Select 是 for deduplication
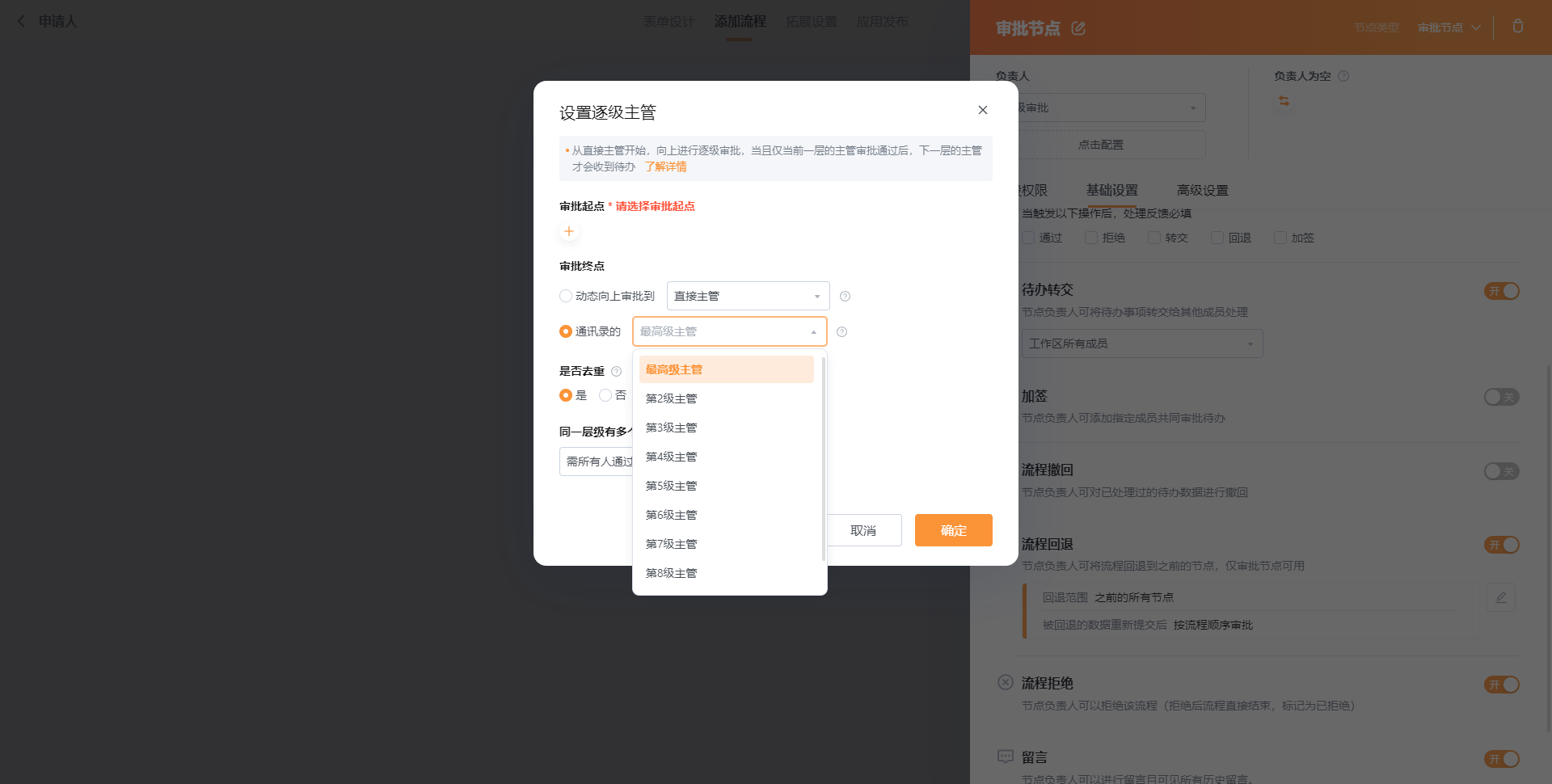Screen dimensions: 1552x784 coord(566,395)
